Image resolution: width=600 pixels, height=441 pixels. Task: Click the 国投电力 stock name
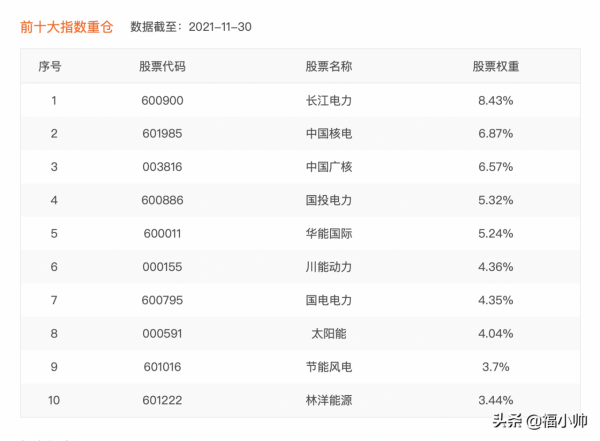(x=329, y=200)
